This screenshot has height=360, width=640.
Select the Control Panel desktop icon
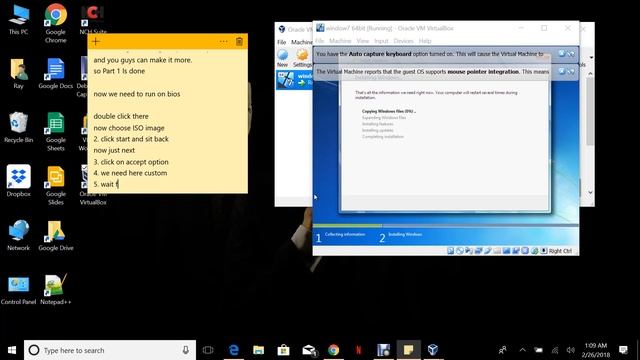18,289
